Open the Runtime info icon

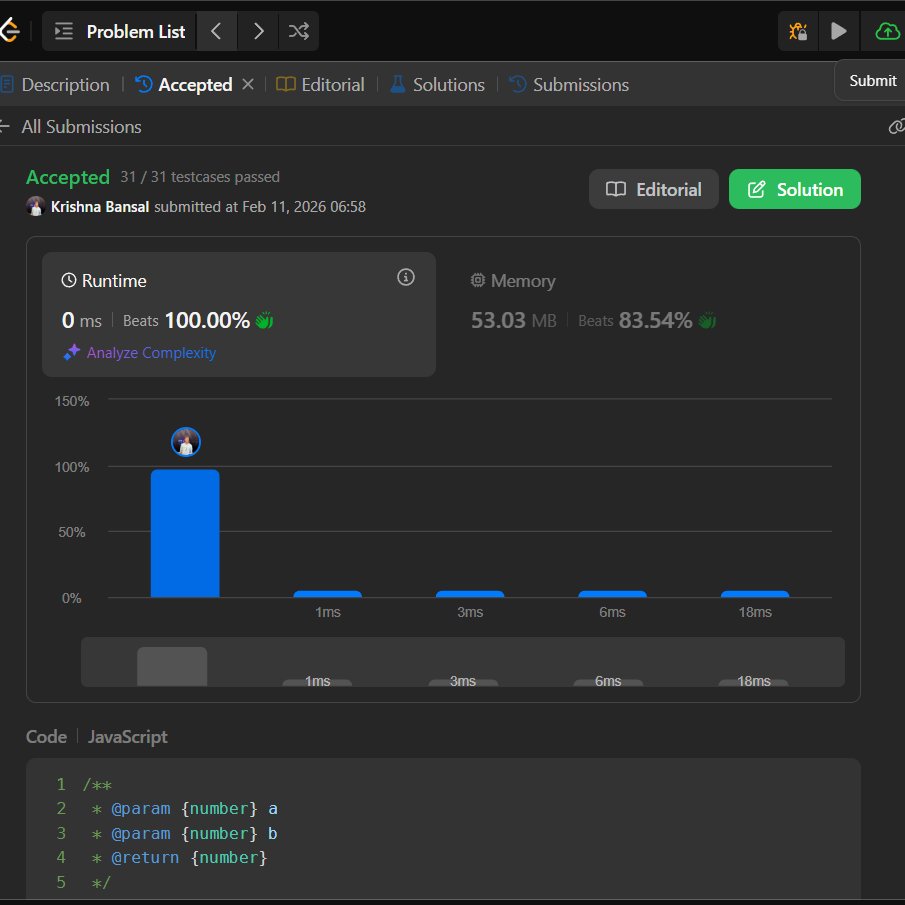click(x=406, y=277)
